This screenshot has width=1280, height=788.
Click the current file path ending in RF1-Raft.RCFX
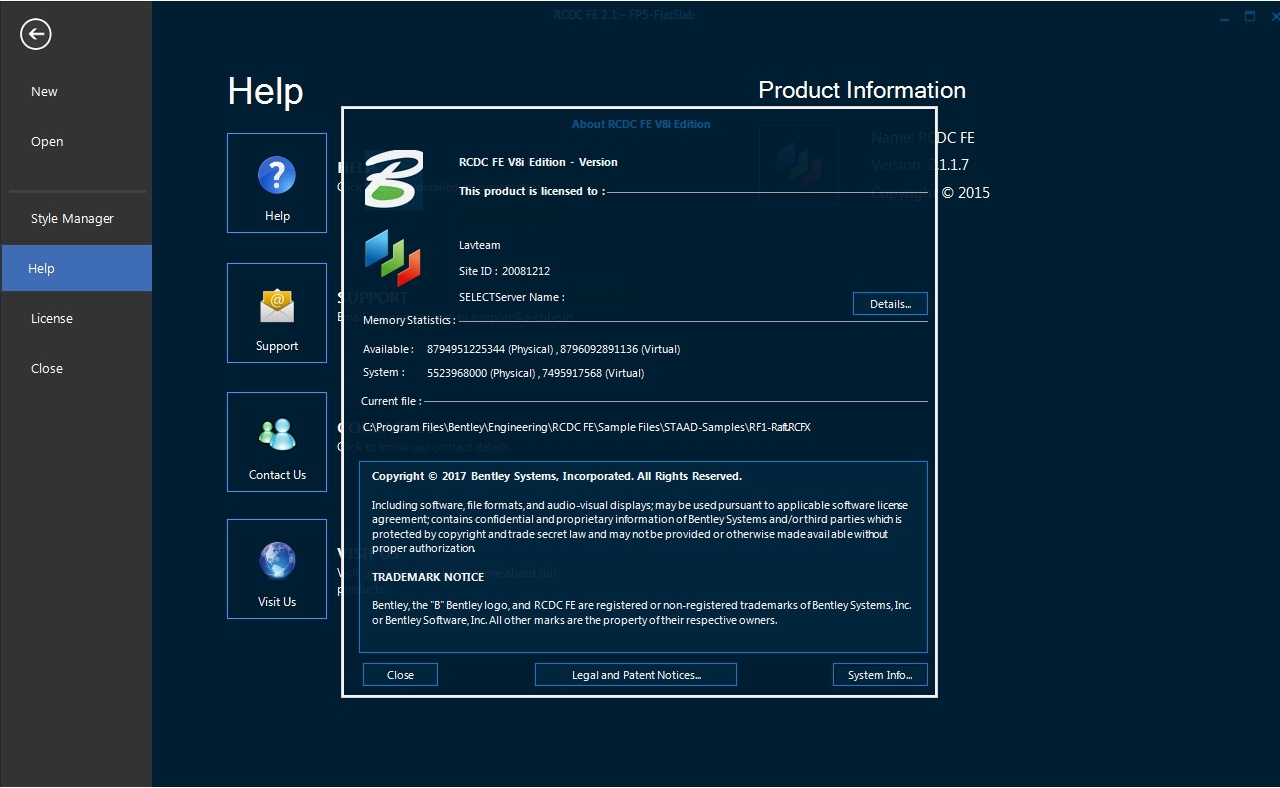586,427
